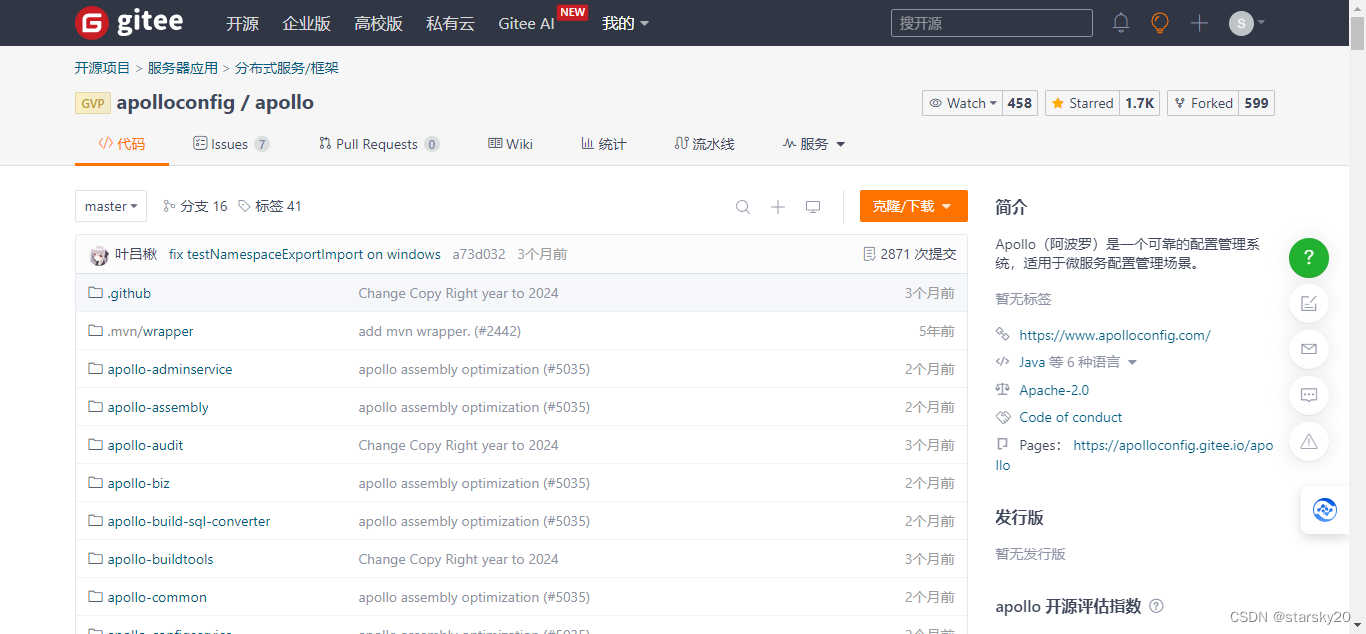Click the commit hash a73d032
This screenshot has width=1366, height=634.
coord(479,254)
